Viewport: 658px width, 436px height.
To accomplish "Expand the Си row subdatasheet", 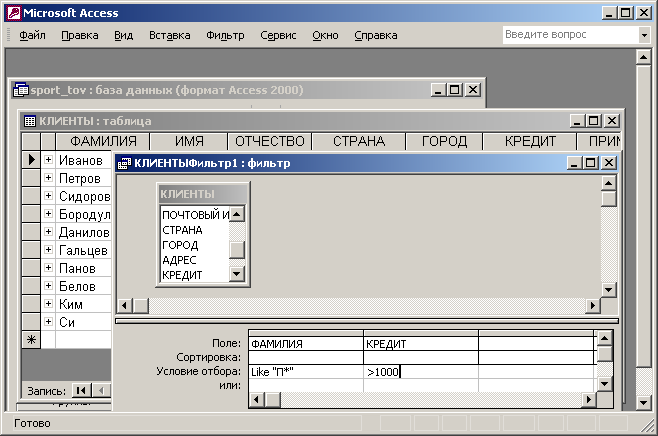I will click(48, 321).
